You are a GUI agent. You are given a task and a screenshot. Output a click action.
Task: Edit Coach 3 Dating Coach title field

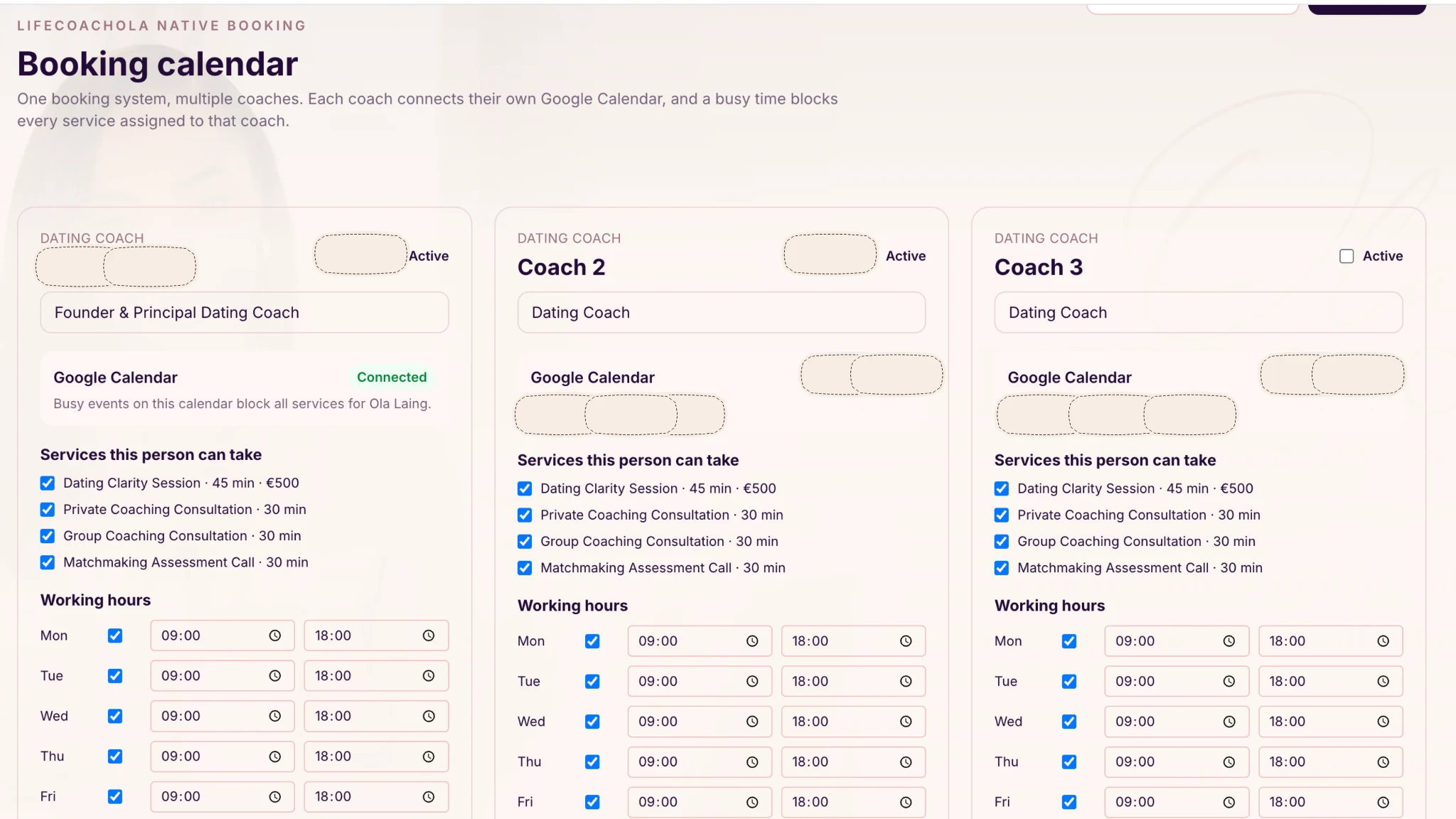click(1199, 313)
